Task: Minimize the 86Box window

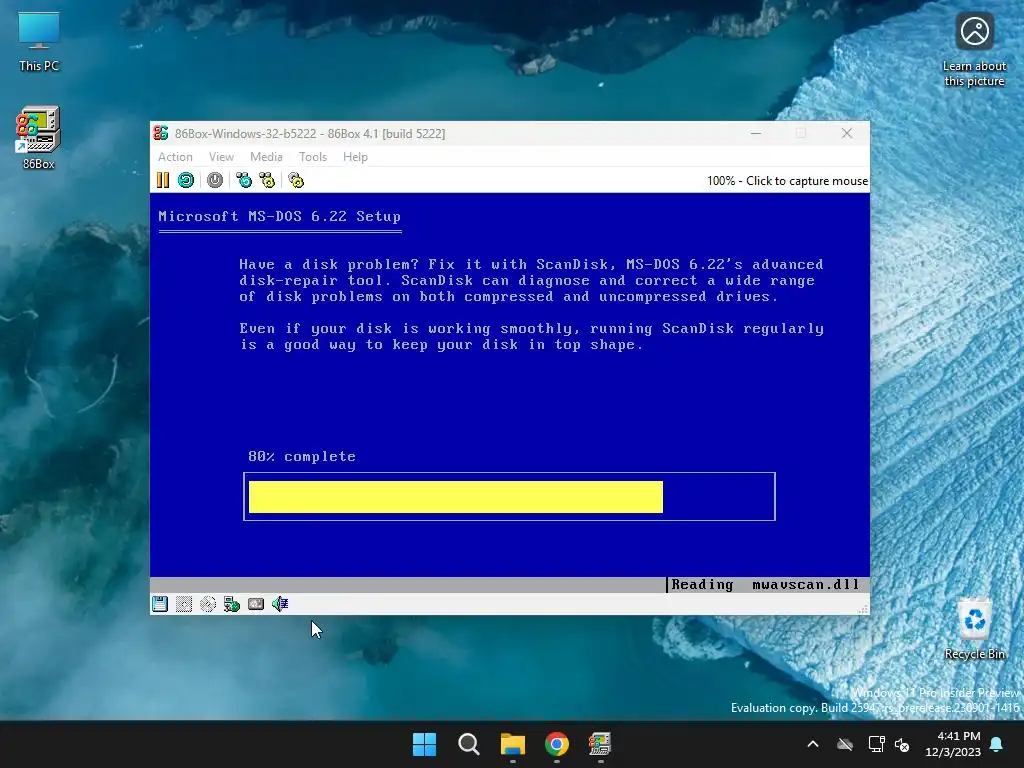Action: click(x=756, y=133)
